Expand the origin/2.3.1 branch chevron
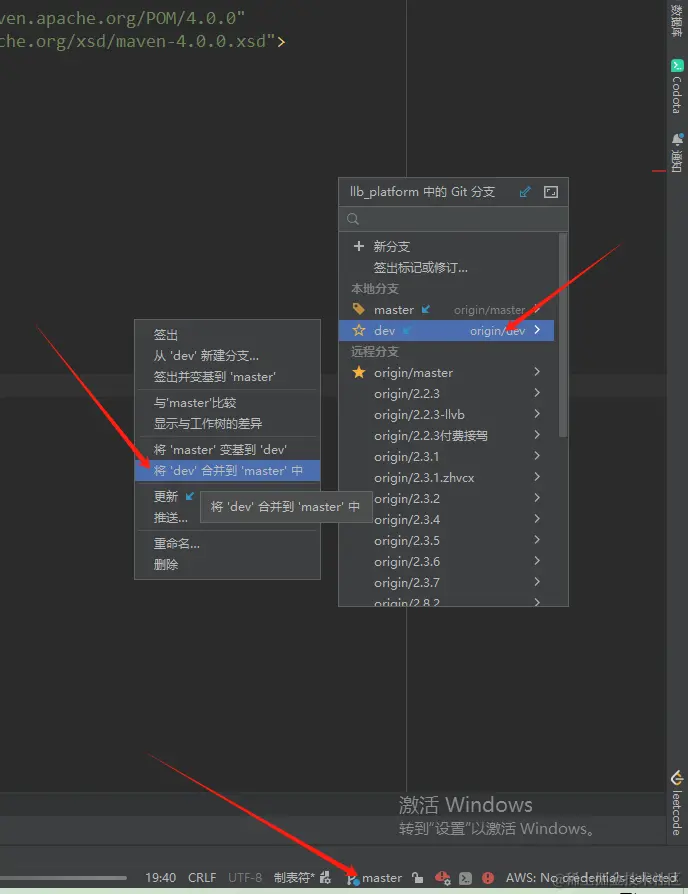This screenshot has height=894, width=688. pyautogui.click(x=537, y=456)
